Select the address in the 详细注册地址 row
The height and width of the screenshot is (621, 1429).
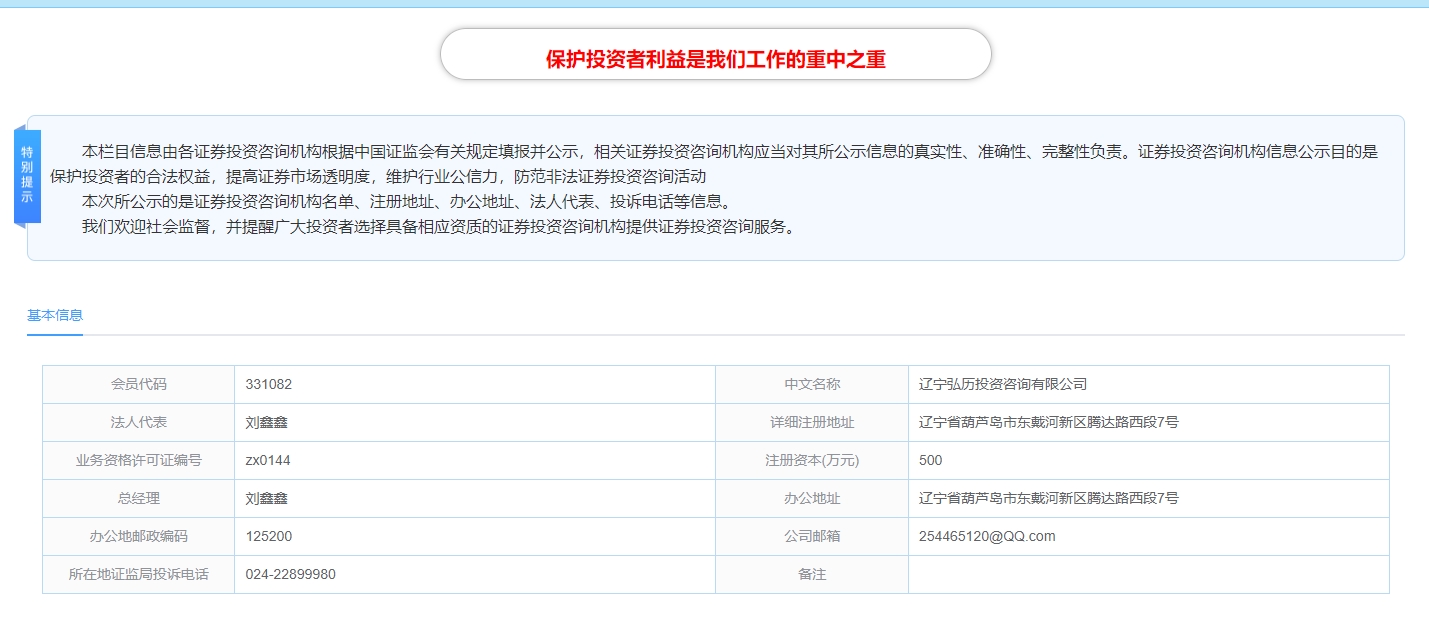[1049, 422]
